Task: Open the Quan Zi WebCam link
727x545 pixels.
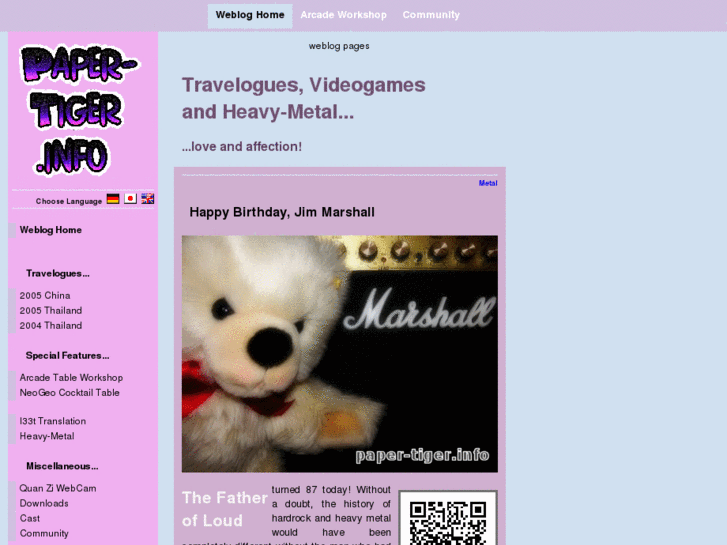Action: click(57, 488)
